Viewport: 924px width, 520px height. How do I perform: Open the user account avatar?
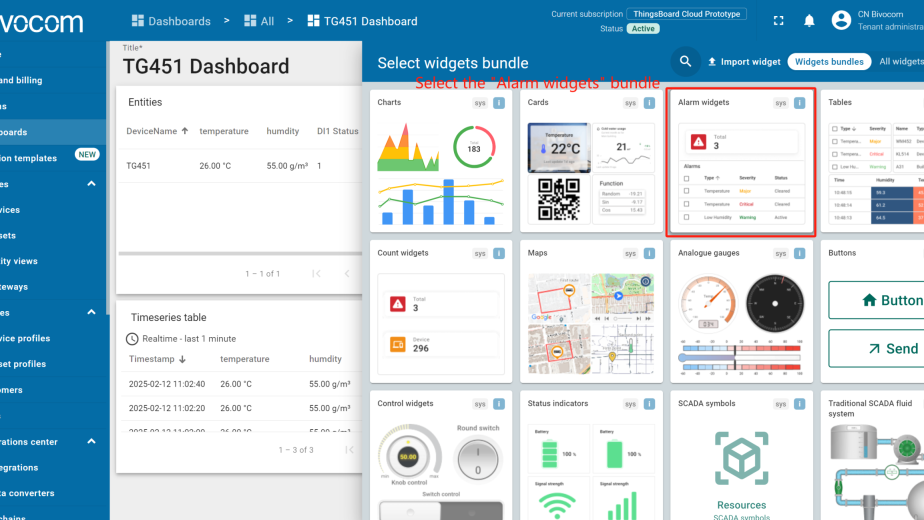(841, 21)
